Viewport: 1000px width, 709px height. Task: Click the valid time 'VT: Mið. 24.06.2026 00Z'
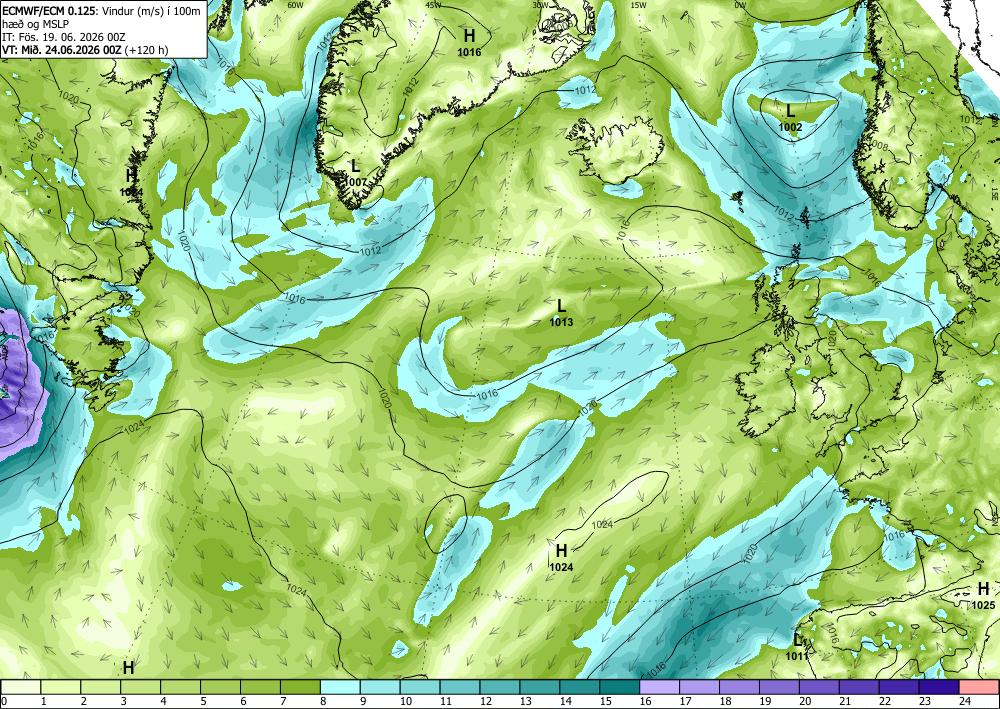pos(62,50)
